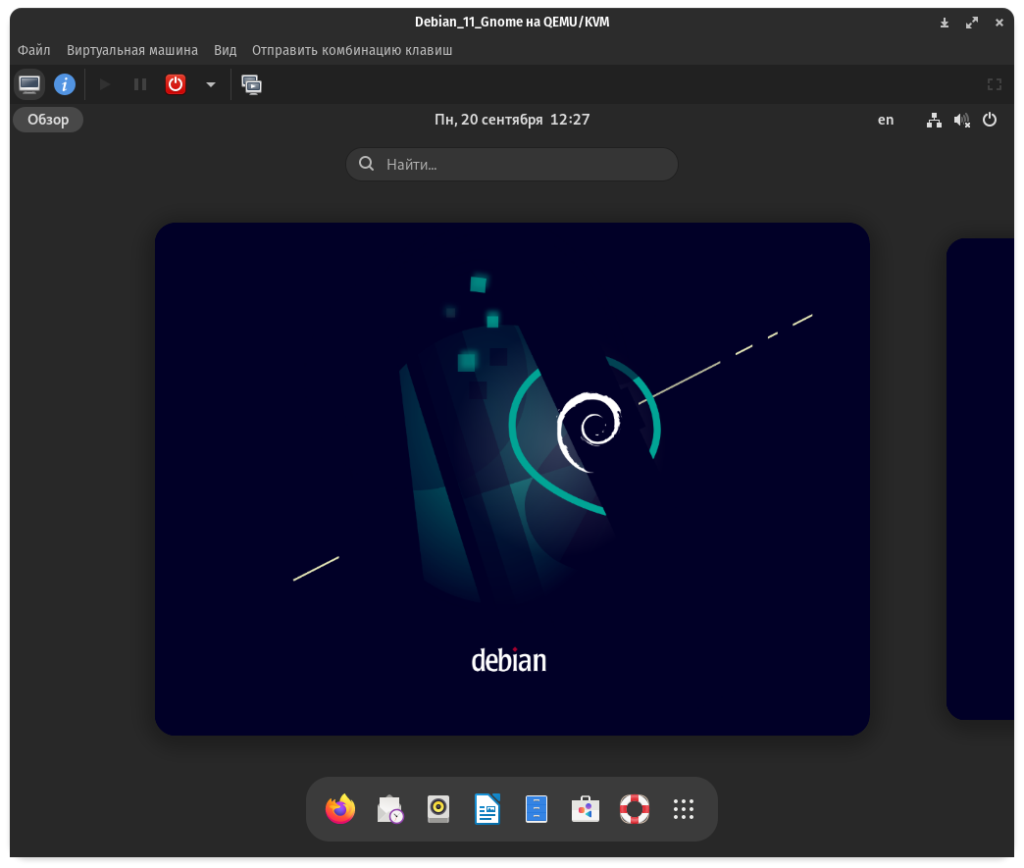Launch Firefox from the GNOME dock
The height and width of the screenshot is (868, 1024).
(340, 809)
